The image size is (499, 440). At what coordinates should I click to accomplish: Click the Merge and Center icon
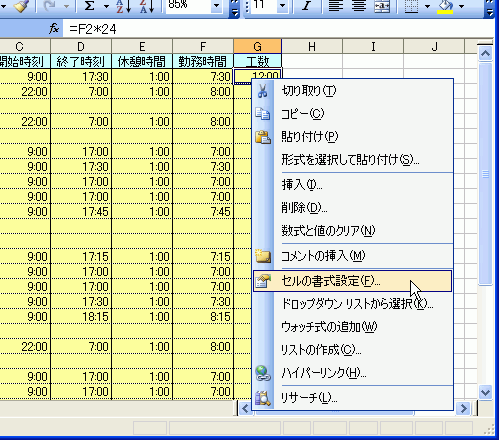tap(382, 6)
